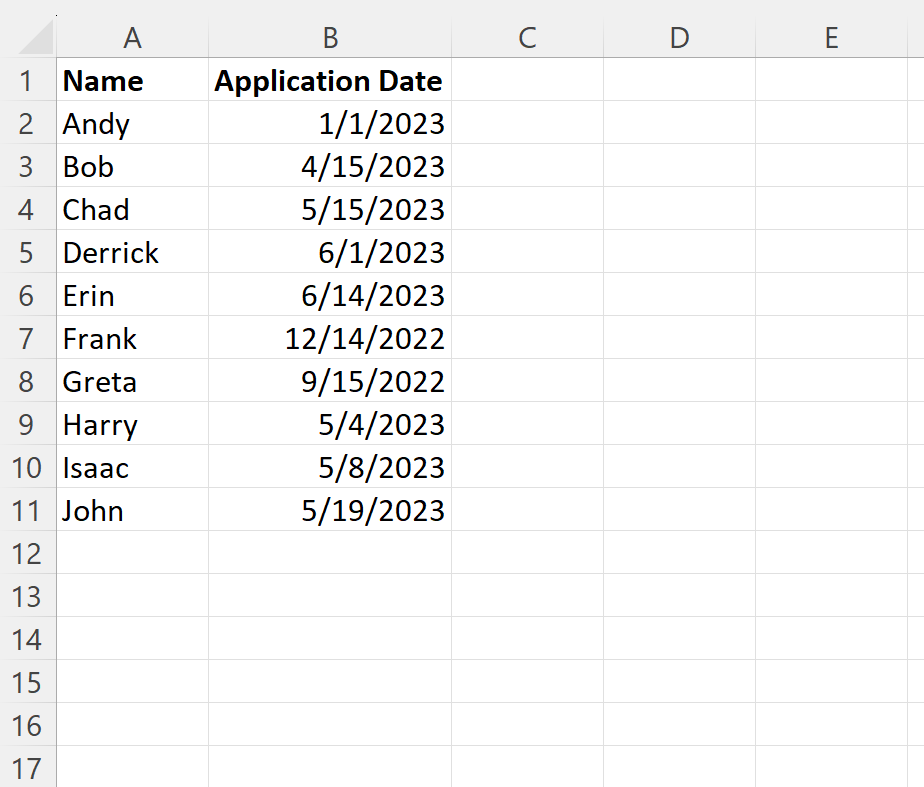
Task: Select the cell containing Andy
Action: pos(133,123)
